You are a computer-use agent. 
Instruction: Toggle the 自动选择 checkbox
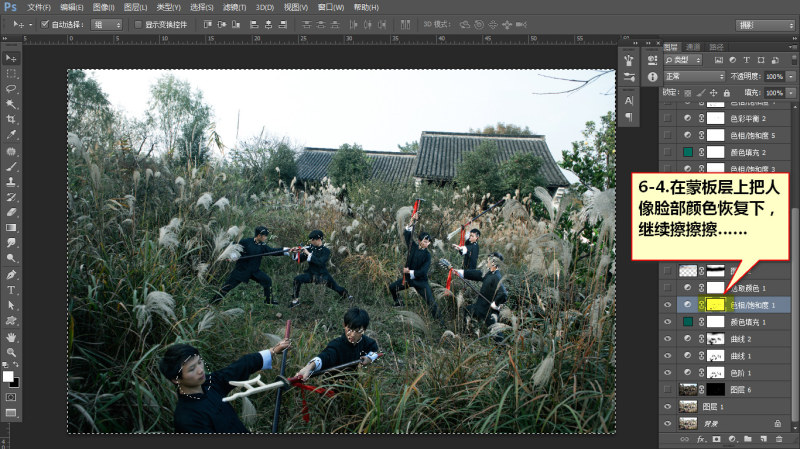point(44,24)
